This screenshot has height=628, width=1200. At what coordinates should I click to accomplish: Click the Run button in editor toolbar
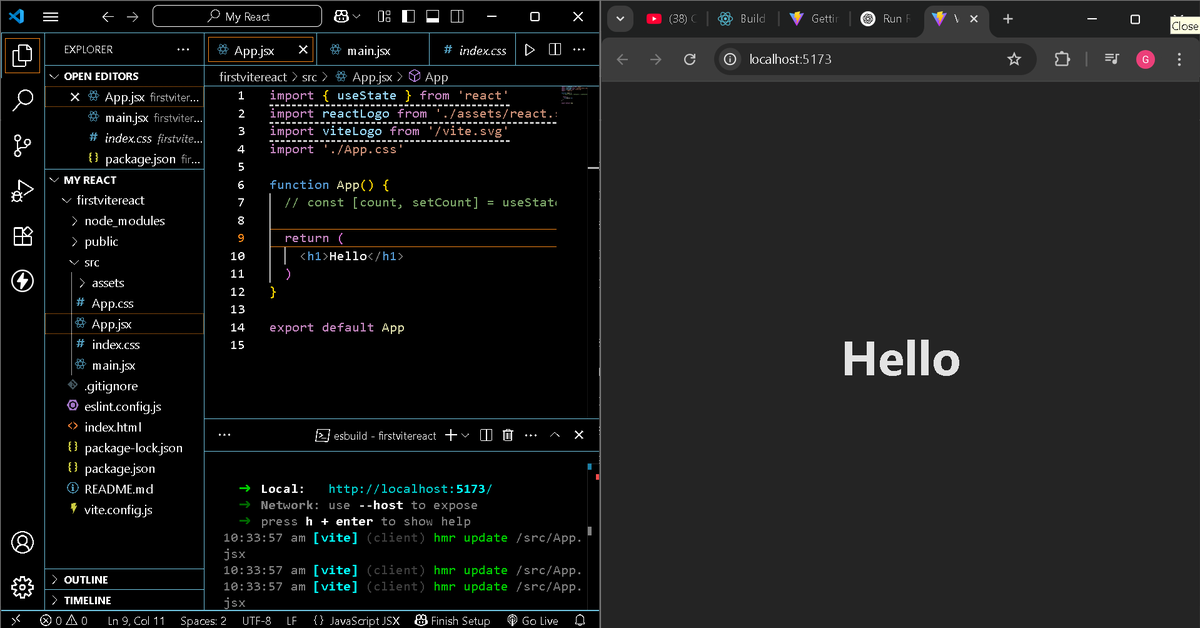point(530,50)
